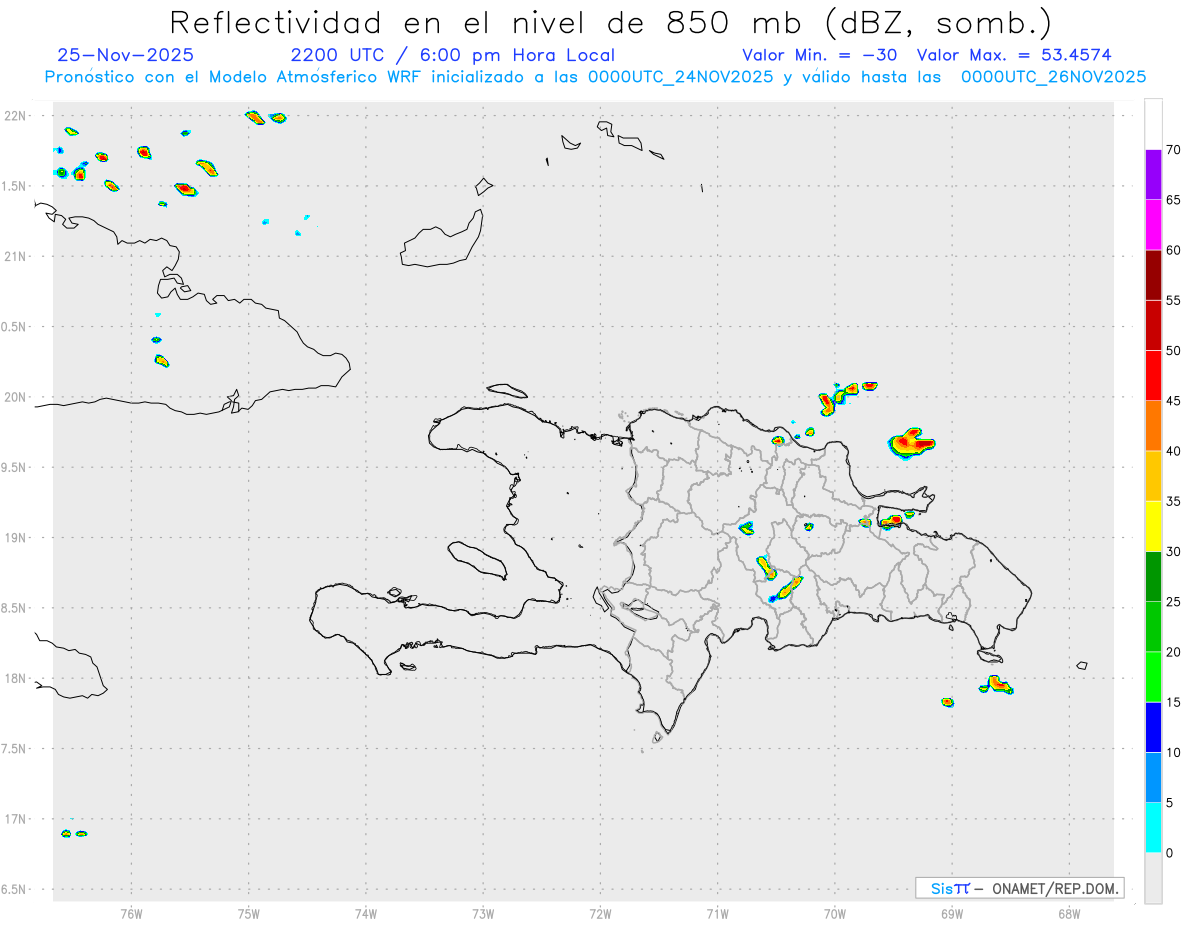1200x927 pixels.
Task: Click the longitude label '68W'
Action: pyautogui.click(x=1069, y=913)
